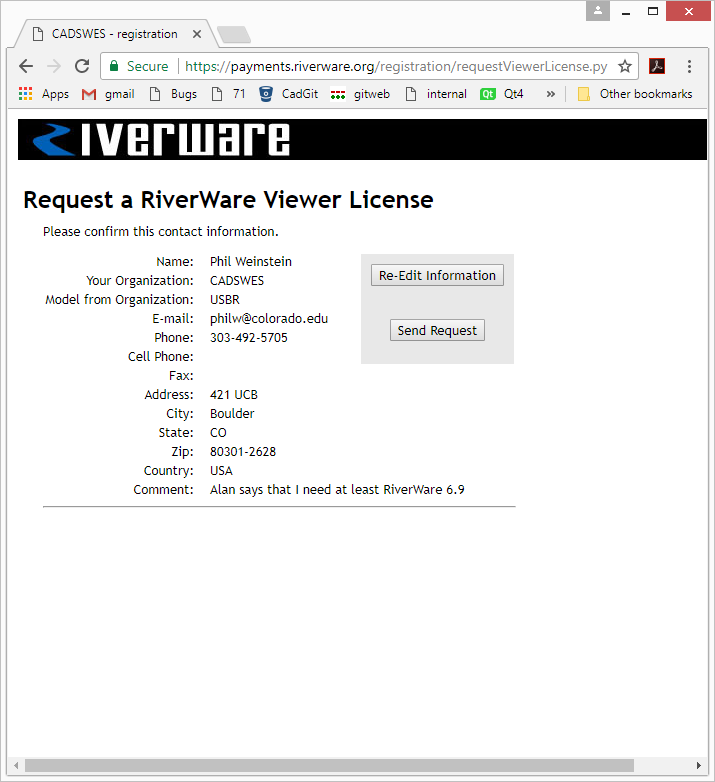
Task: Click the zip value 80301-2628
Action: pos(243,451)
